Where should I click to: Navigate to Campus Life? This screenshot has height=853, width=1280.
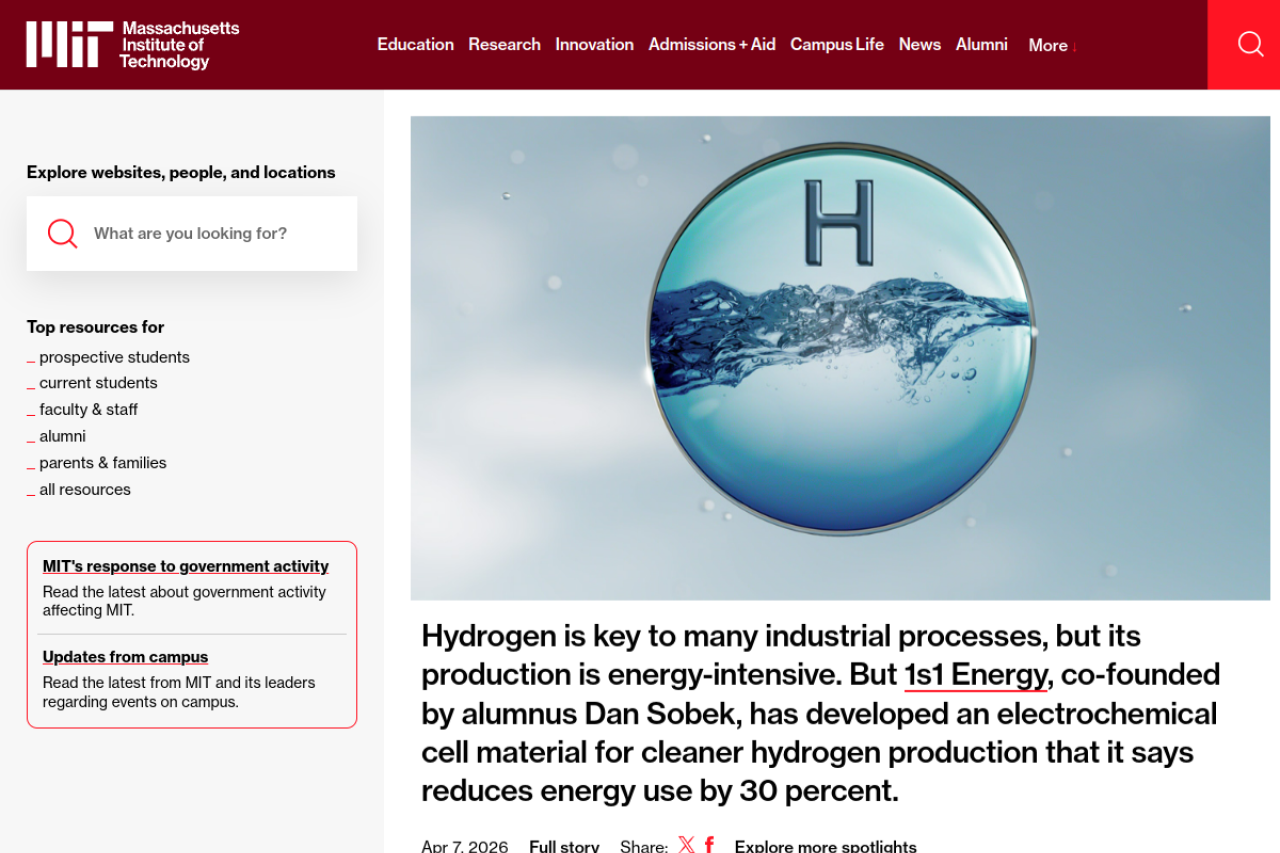click(836, 44)
